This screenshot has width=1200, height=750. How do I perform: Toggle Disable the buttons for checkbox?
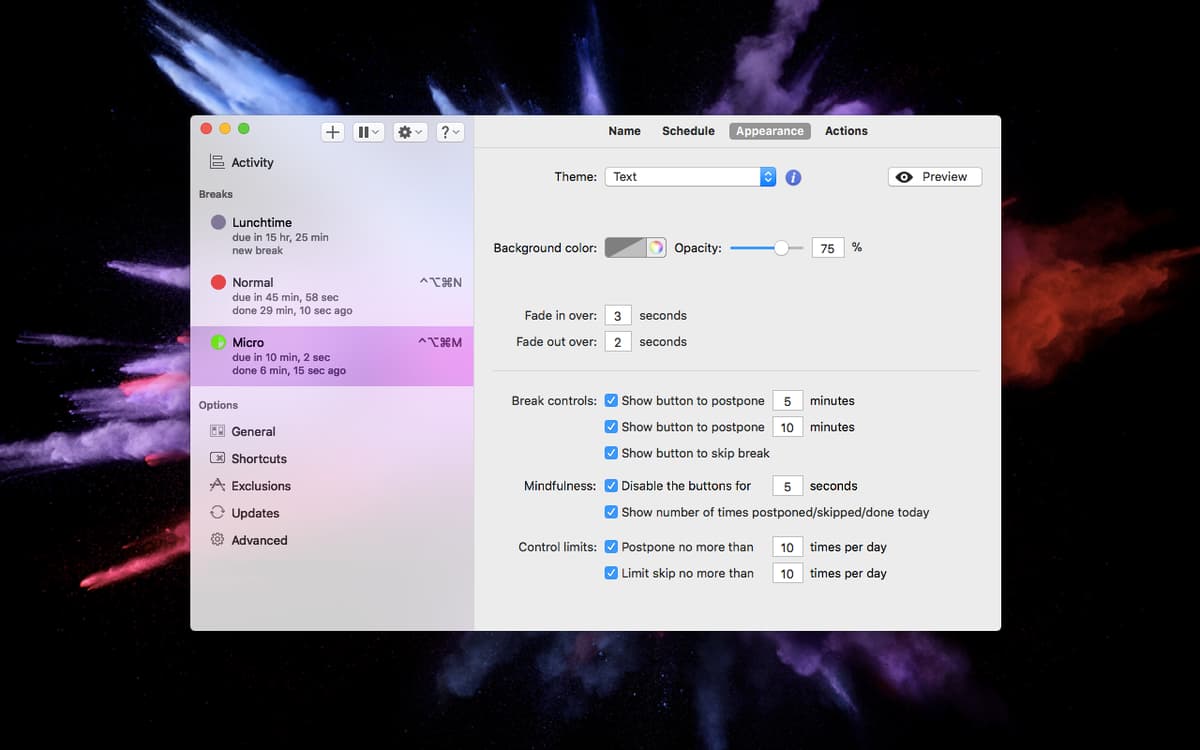coord(611,486)
